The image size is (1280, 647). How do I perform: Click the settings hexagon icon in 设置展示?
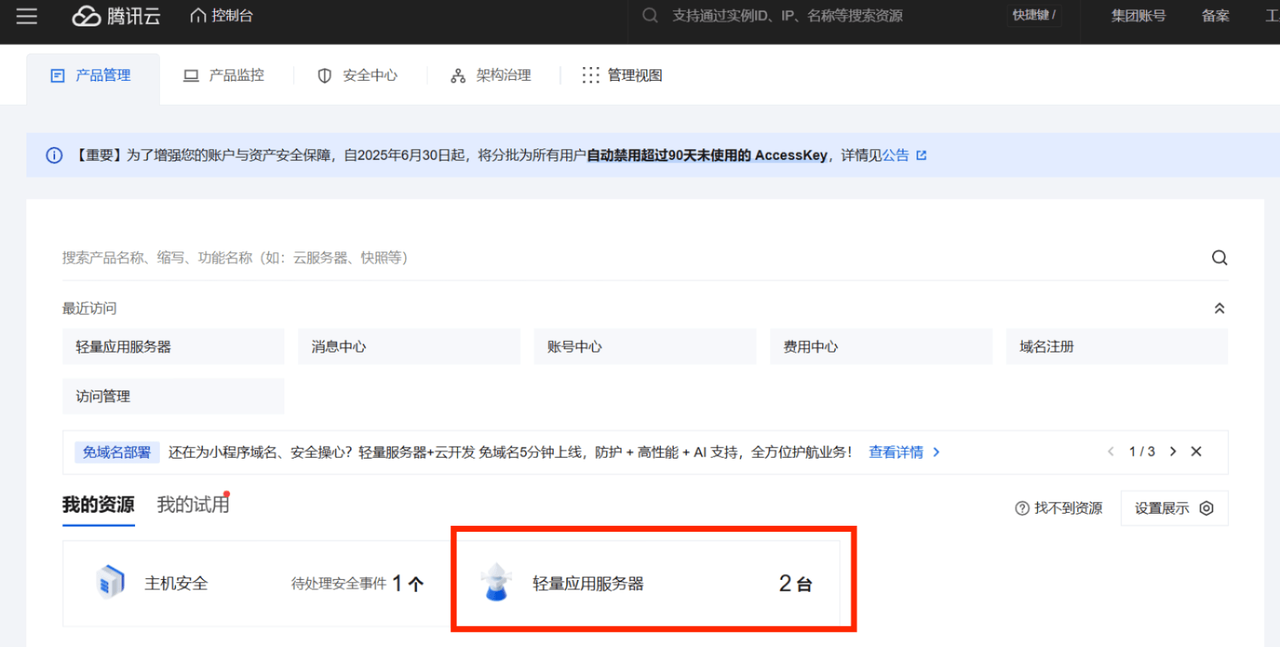tap(1206, 508)
